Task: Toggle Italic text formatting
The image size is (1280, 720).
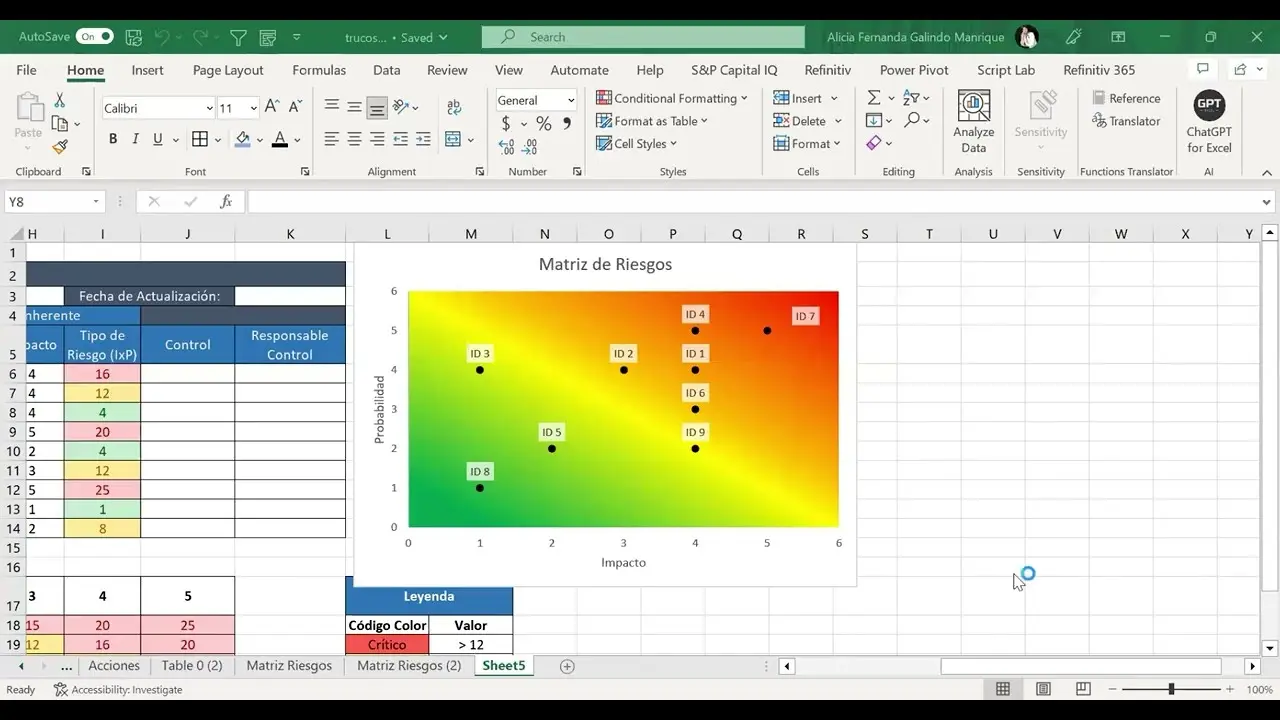Action: tap(135, 139)
